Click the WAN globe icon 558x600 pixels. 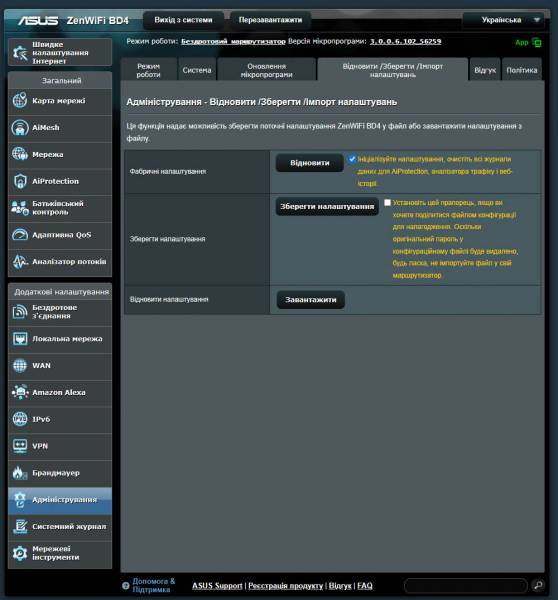20,365
